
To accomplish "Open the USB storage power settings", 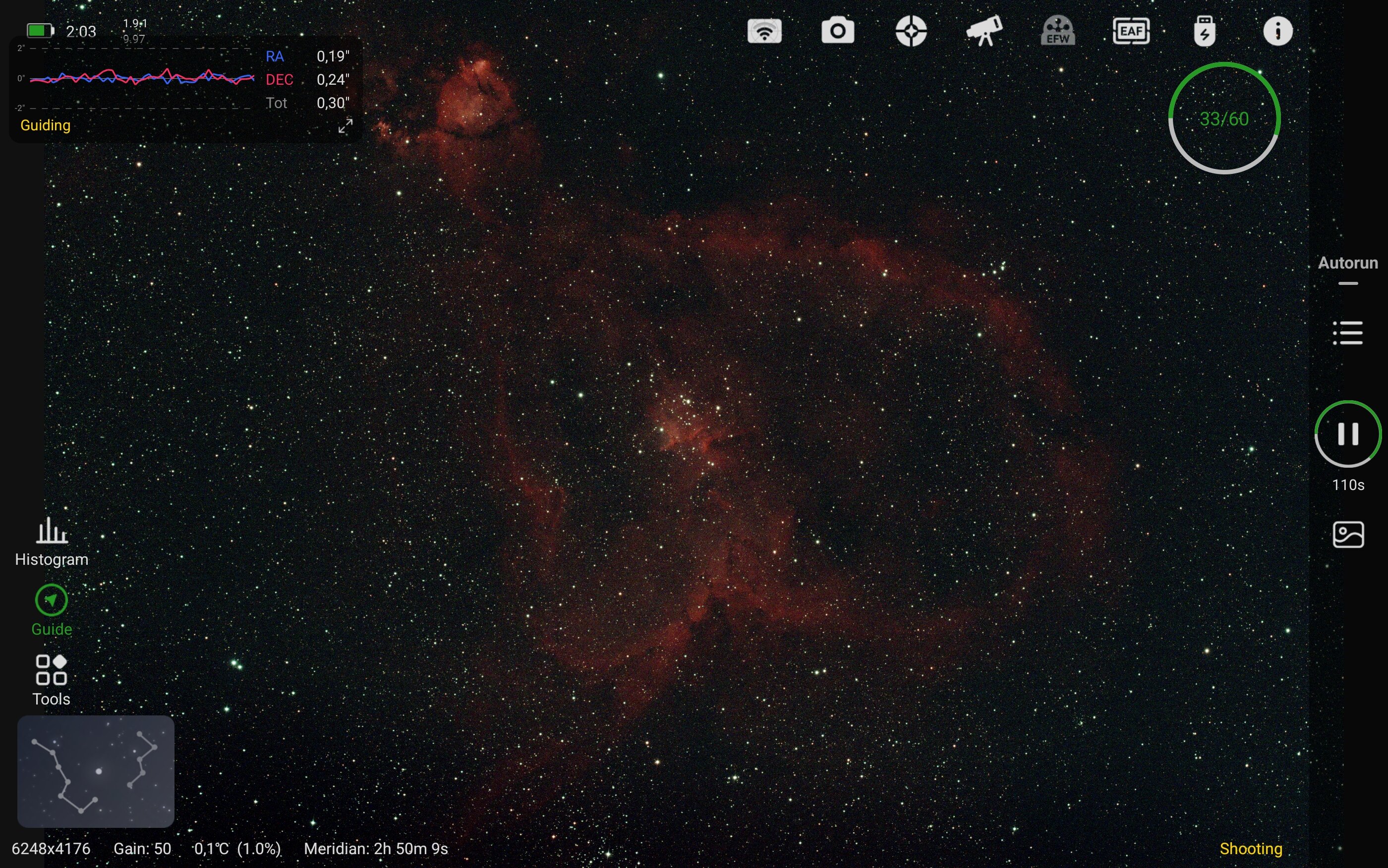I will (x=1204, y=31).
